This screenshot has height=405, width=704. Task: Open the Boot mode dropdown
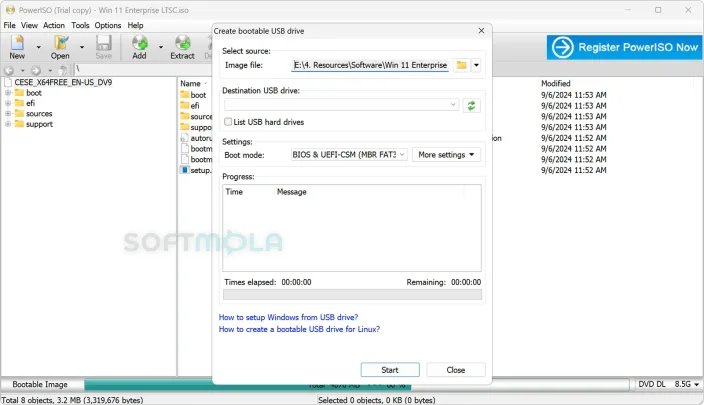(x=349, y=154)
